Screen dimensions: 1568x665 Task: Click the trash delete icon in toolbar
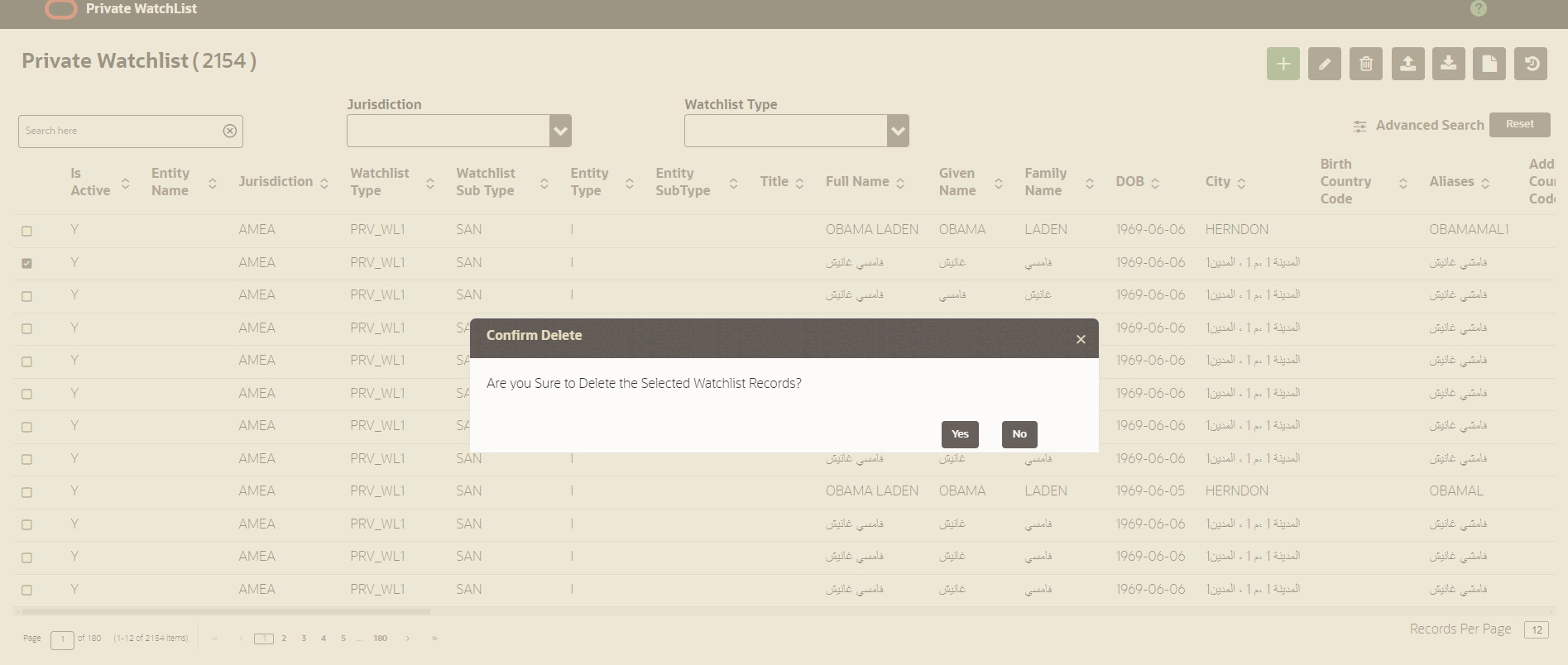tap(1365, 64)
